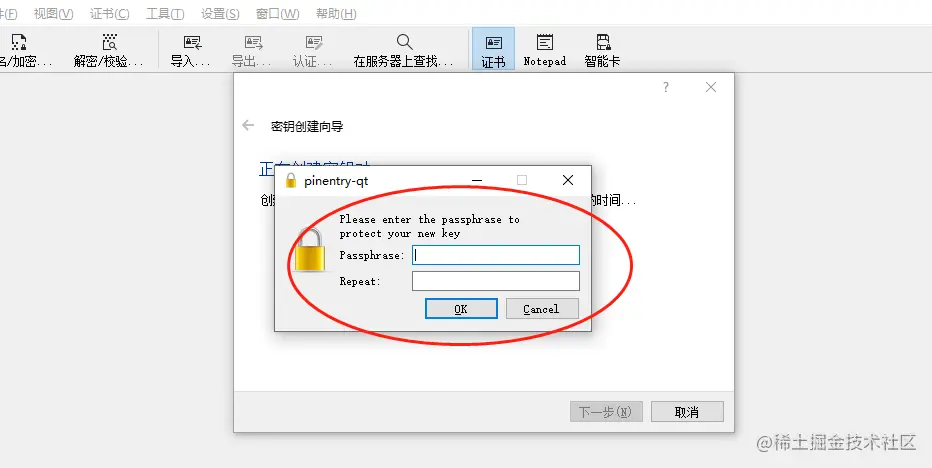
Task: Open the Help (帮助) menu
Action: [x=336, y=13]
